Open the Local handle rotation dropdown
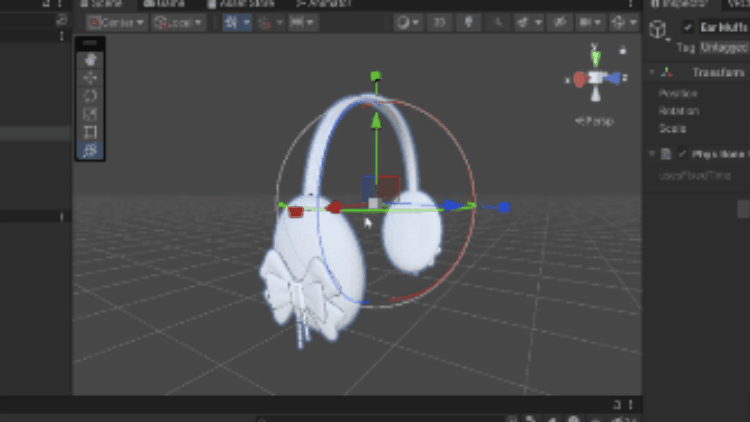Viewport: 750px width, 422px height. click(180, 22)
